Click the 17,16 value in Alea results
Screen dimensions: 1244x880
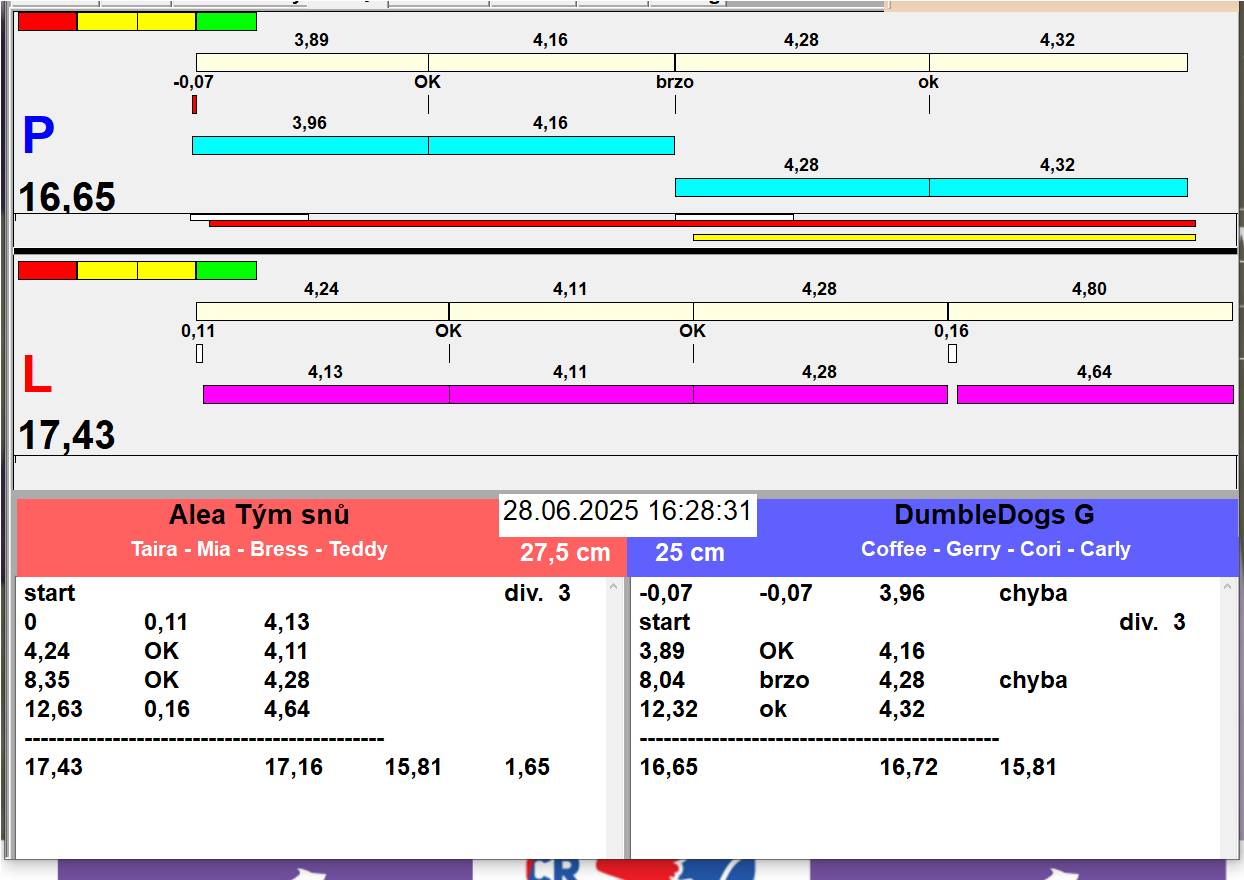pos(293,767)
